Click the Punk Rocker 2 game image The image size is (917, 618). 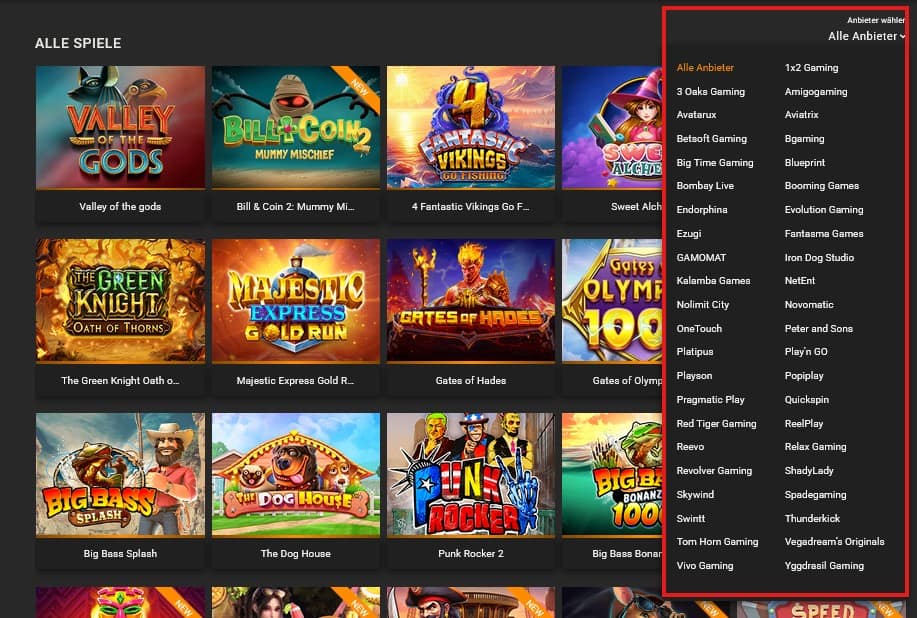(x=470, y=474)
